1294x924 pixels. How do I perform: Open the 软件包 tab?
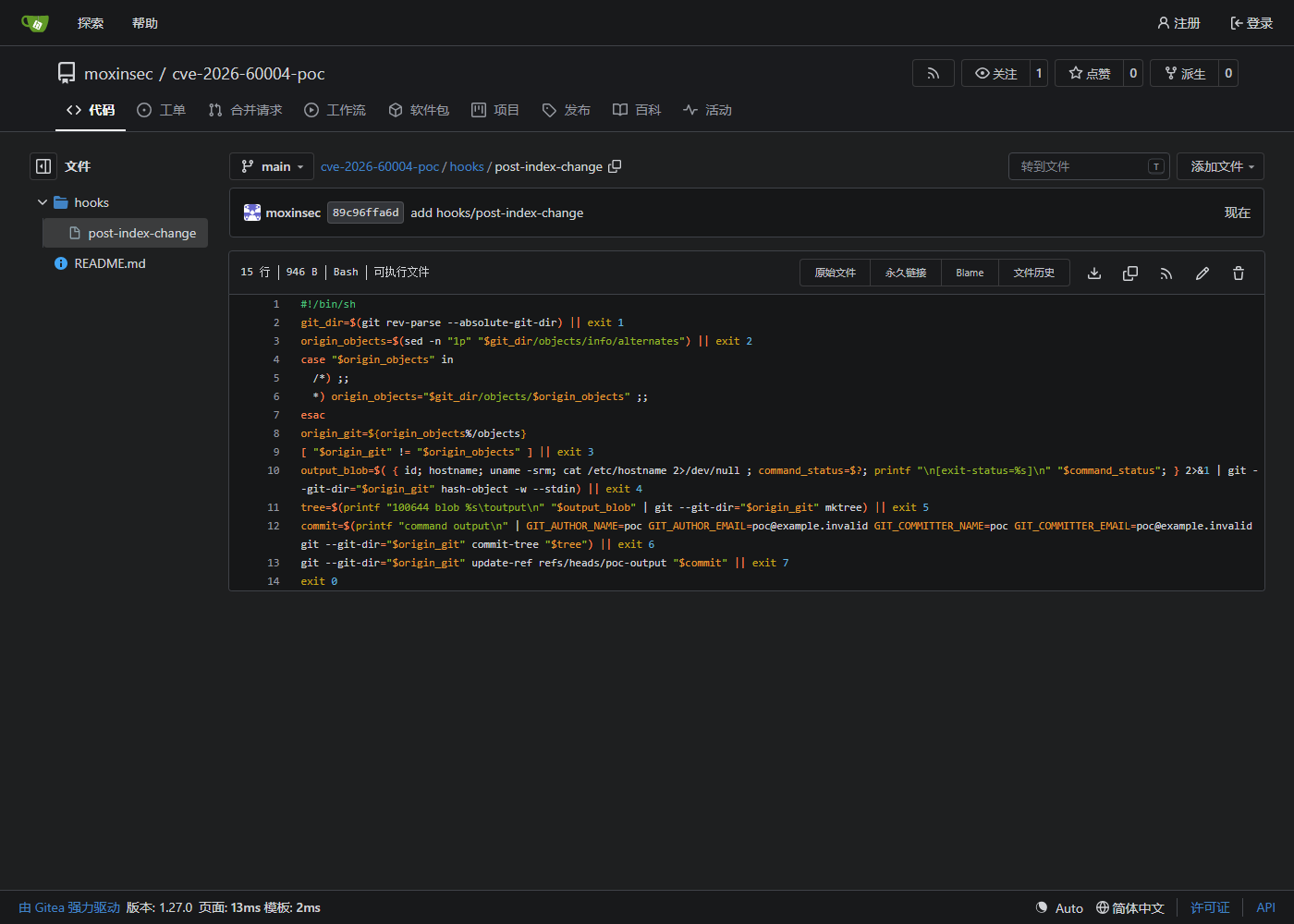[x=419, y=110]
